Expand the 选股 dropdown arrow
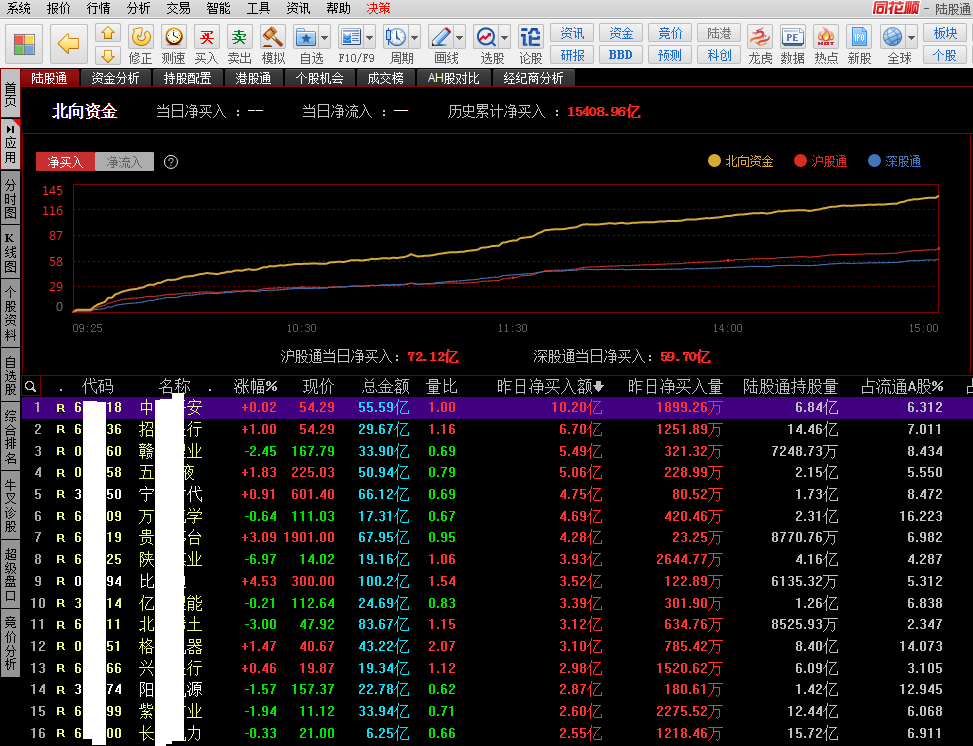Image resolution: width=973 pixels, height=746 pixels. point(504,38)
